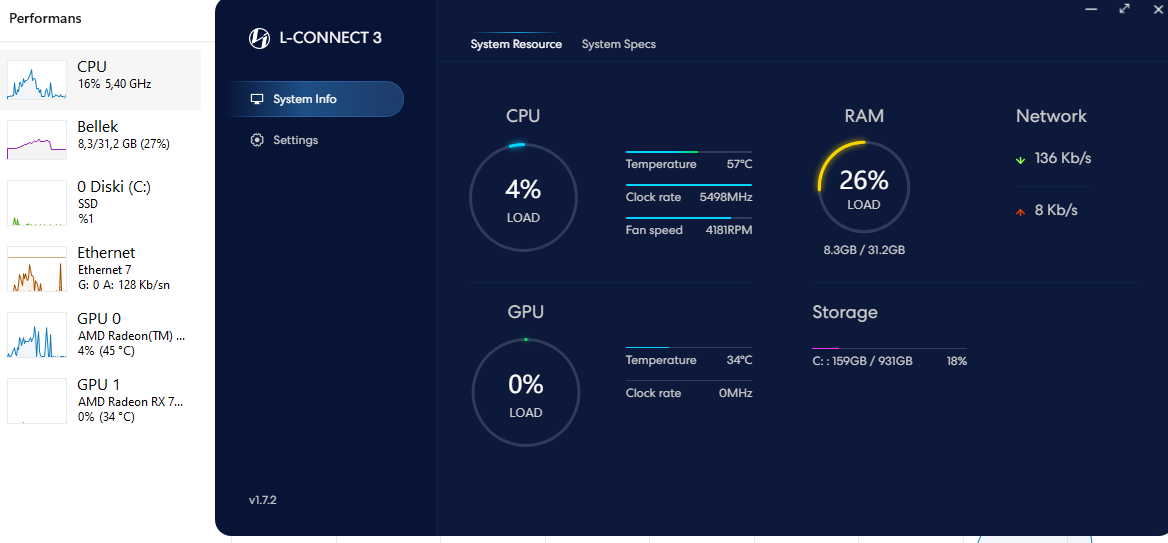Click the 5498MHz clock rate value

pyautogui.click(x=726, y=197)
